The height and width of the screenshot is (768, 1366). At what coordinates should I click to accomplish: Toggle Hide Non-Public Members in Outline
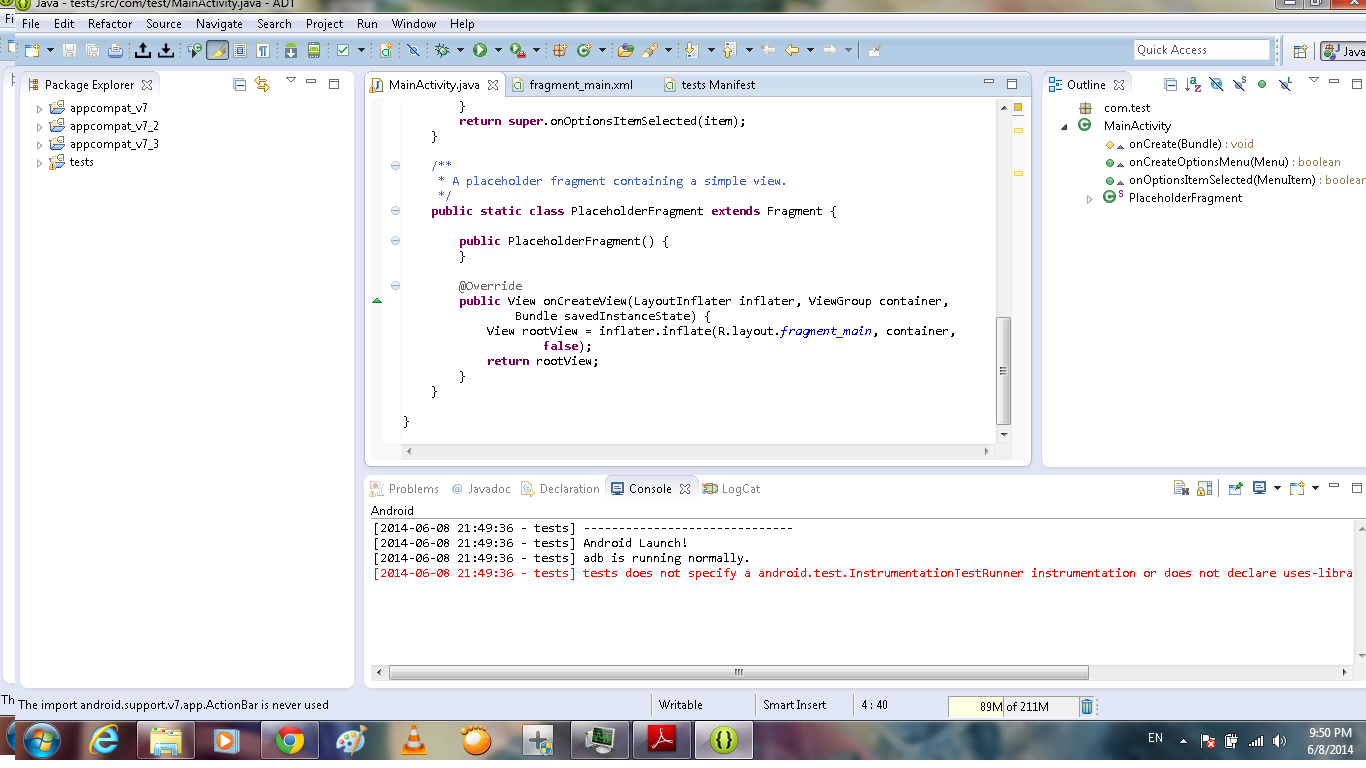(1262, 85)
